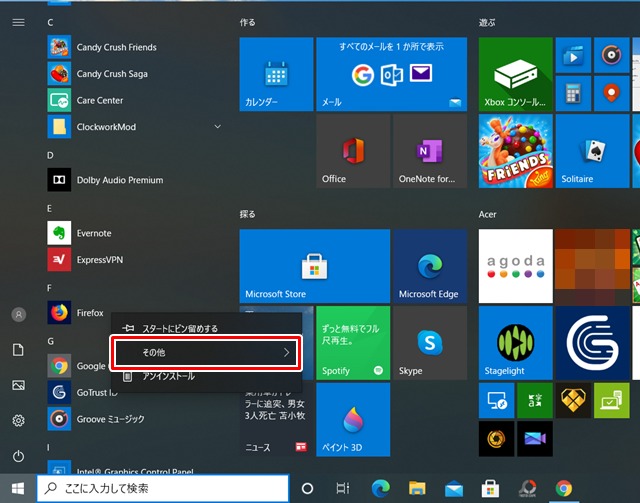Viewport: 640px width, 503px height.
Task: Open Evernote from app list
Action: [x=135, y=233]
